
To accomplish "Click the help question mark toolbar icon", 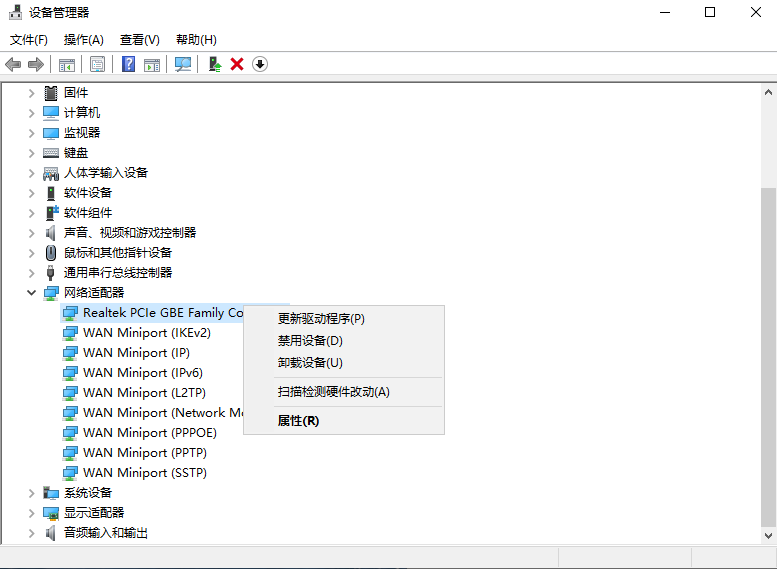I will coord(128,64).
